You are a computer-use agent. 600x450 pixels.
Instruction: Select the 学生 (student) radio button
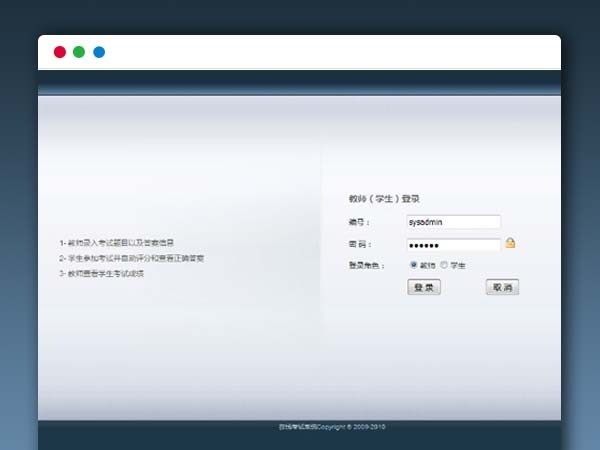click(445, 265)
